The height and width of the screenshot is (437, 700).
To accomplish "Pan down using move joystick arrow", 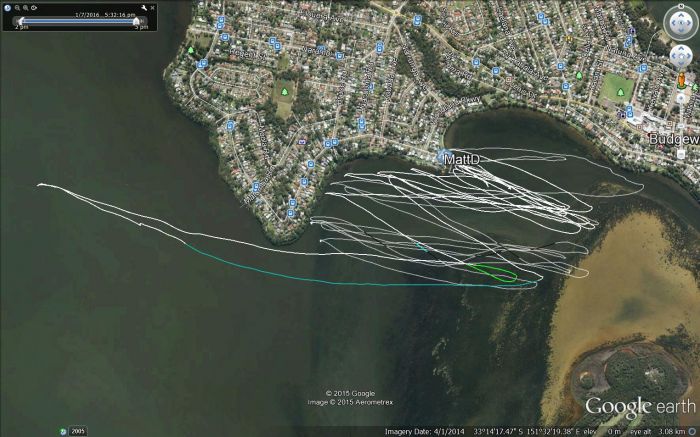I will [x=681, y=62].
